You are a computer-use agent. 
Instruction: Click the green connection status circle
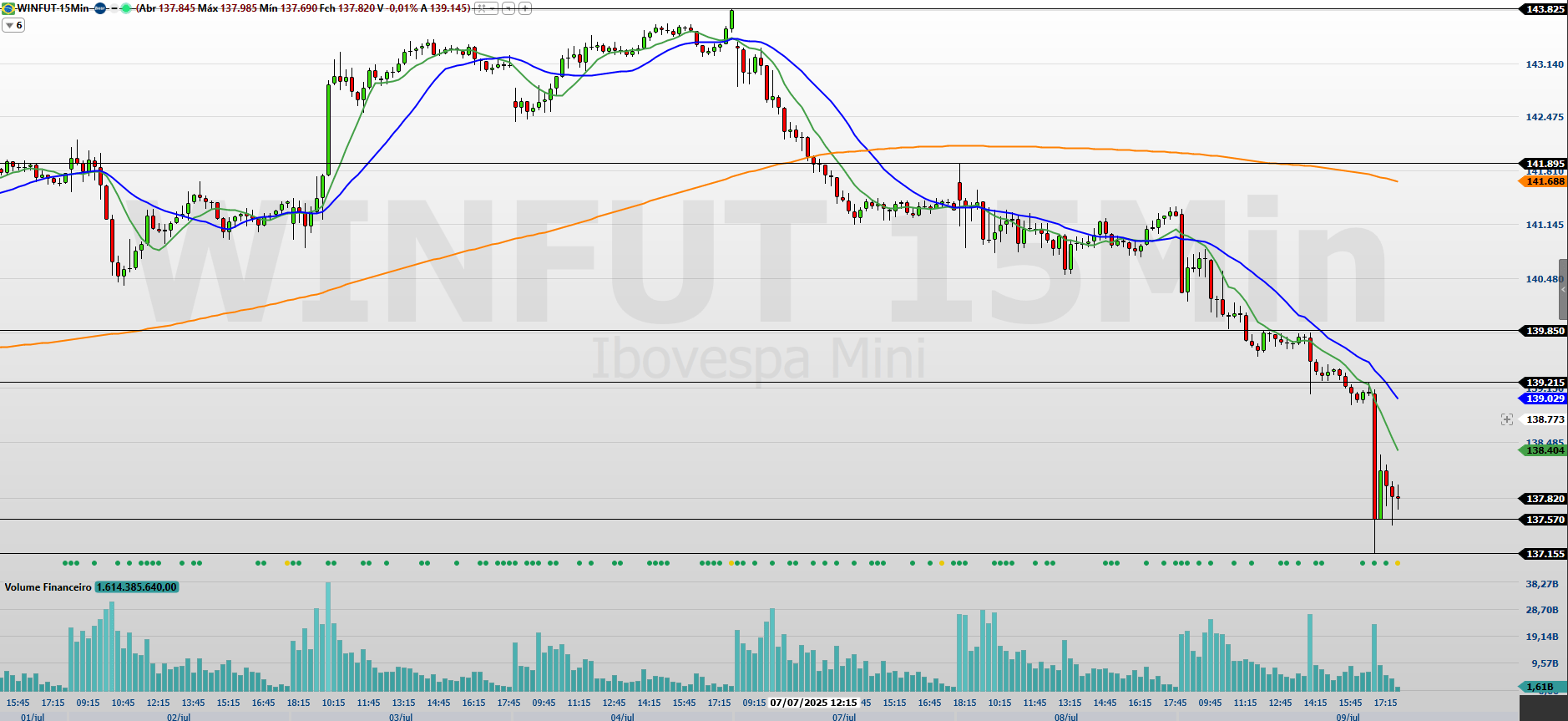[x=126, y=8]
